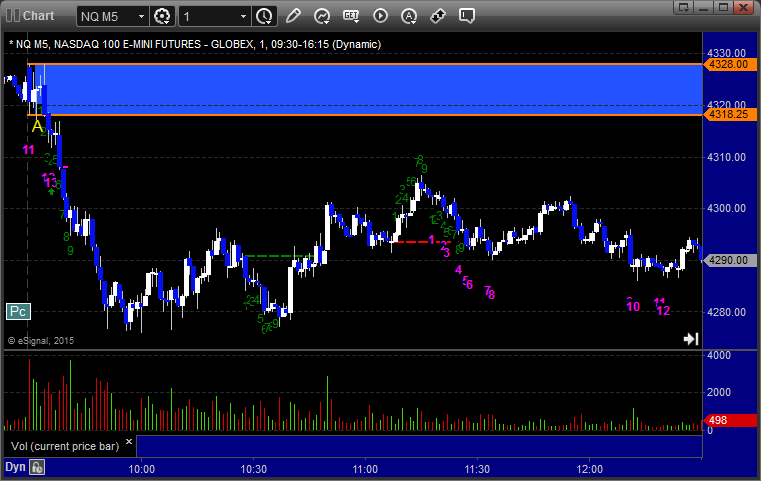
Task: Toggle the Pc previous close marker
Action: coord(18,312)
